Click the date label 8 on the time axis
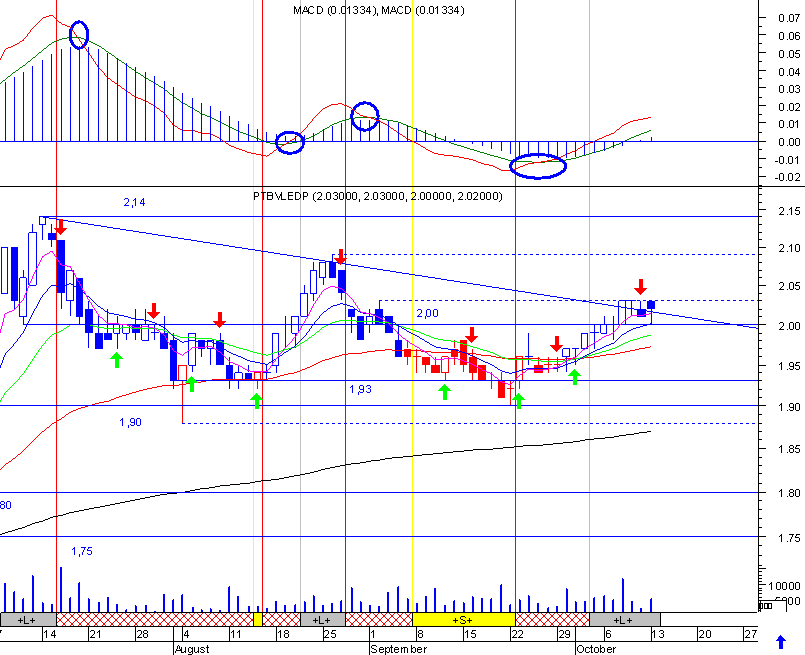The height and width of the screenshot is (655, 805). [x=420, y=634]
